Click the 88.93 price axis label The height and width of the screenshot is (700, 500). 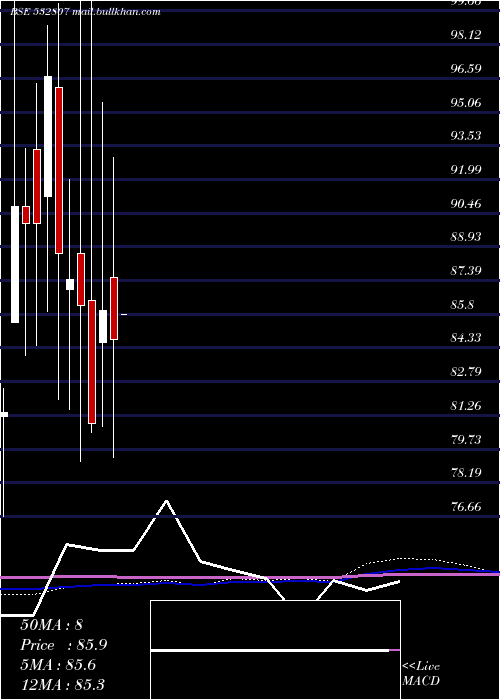(466, 236)
